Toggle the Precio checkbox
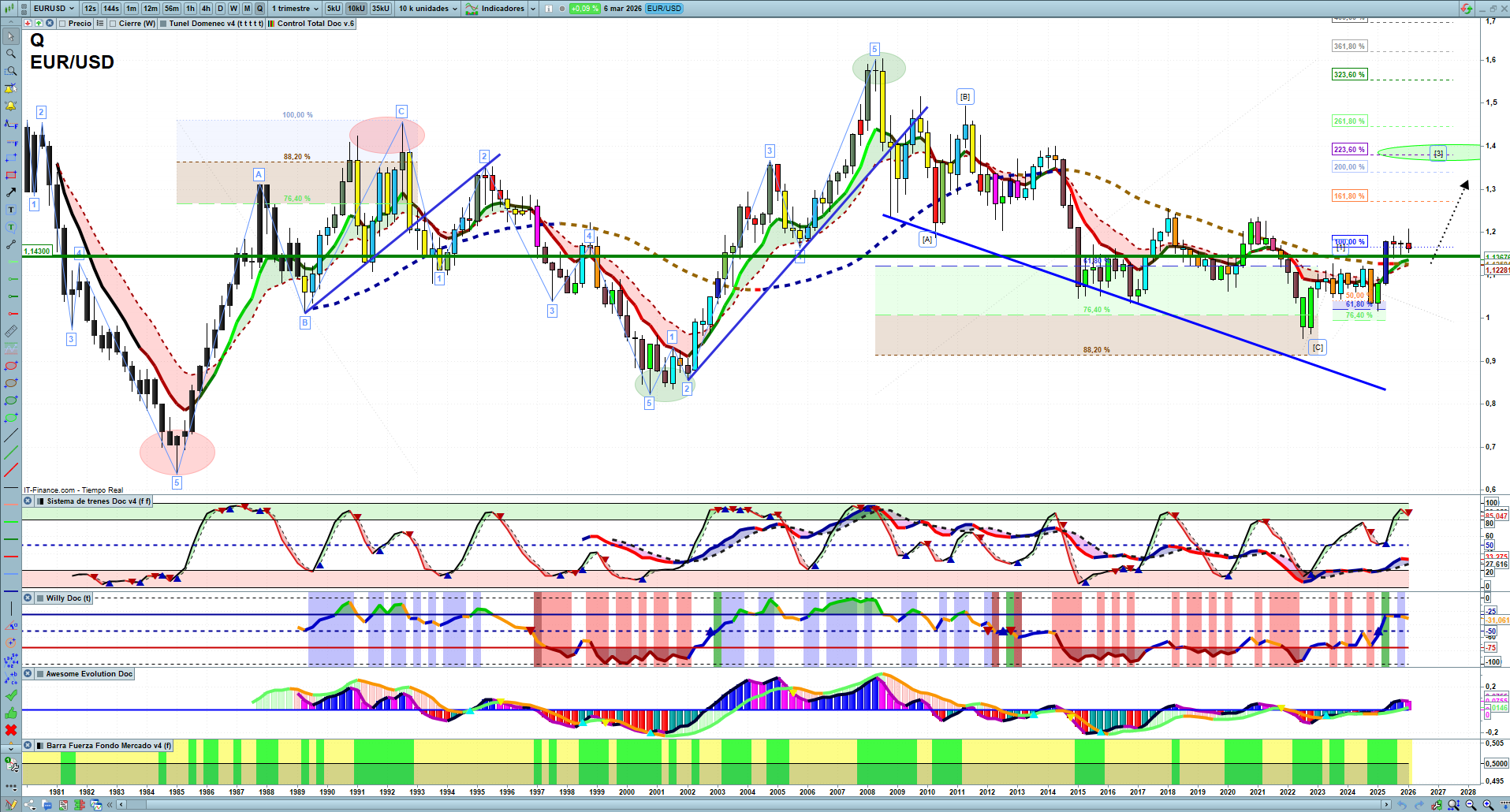The image size is (1510, 812). pos(64,24)
